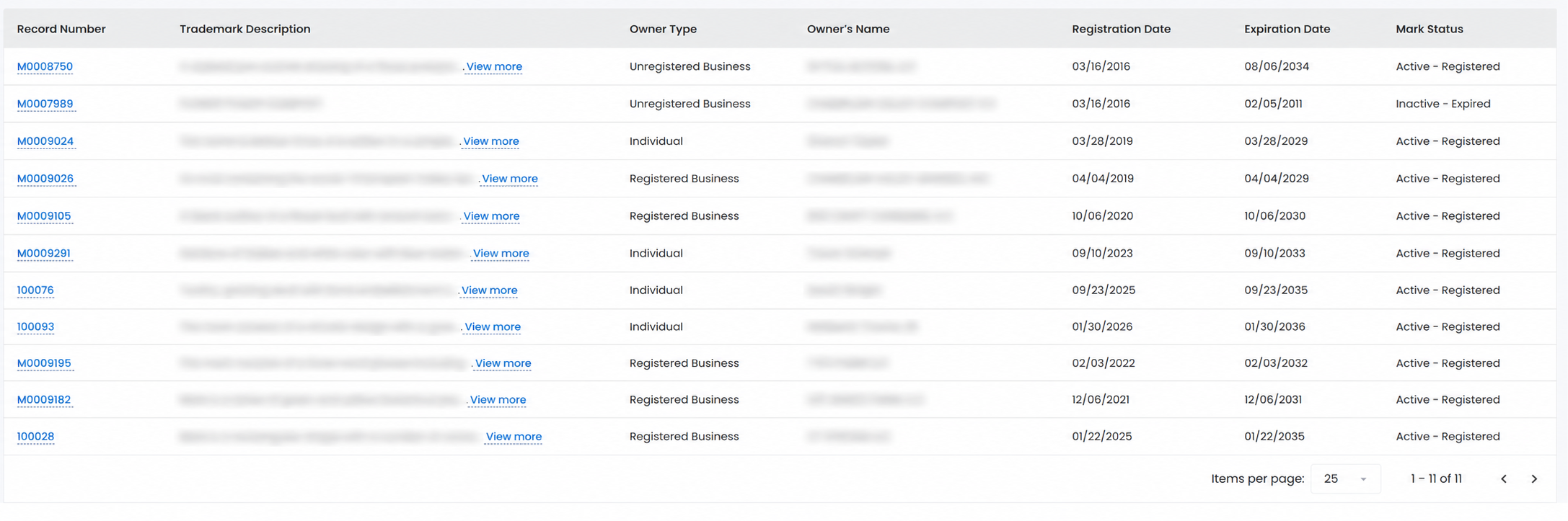Click Registered Business in the M0009105 row
The image size is (1568, 521).
[684, 216]
